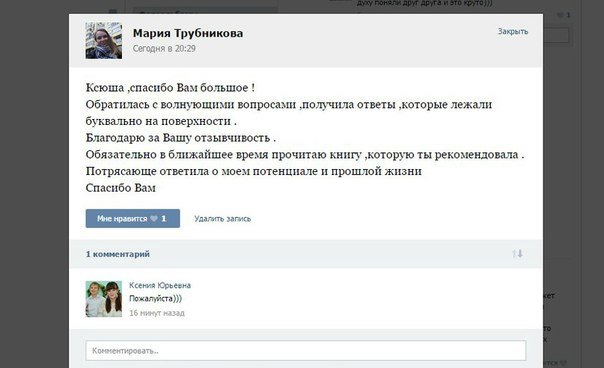Click dimmed background text above the popup

pos(424,3)
